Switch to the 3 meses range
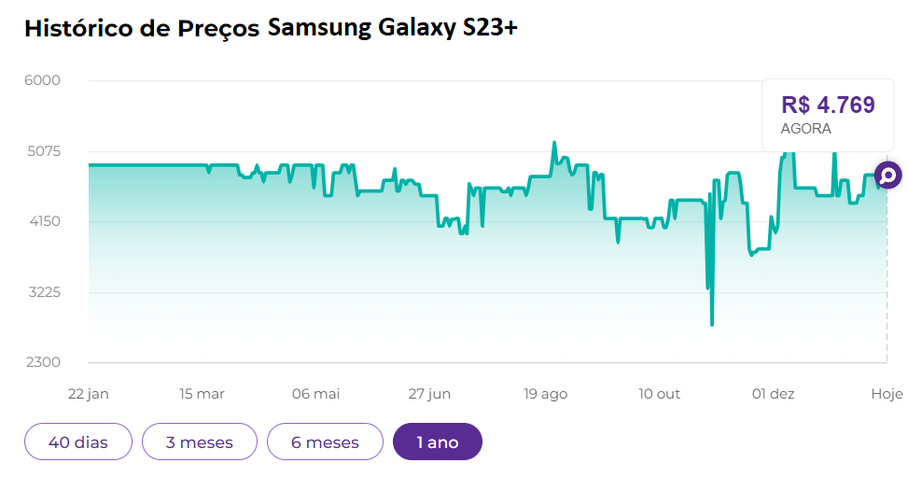 [x=199, y=441]
